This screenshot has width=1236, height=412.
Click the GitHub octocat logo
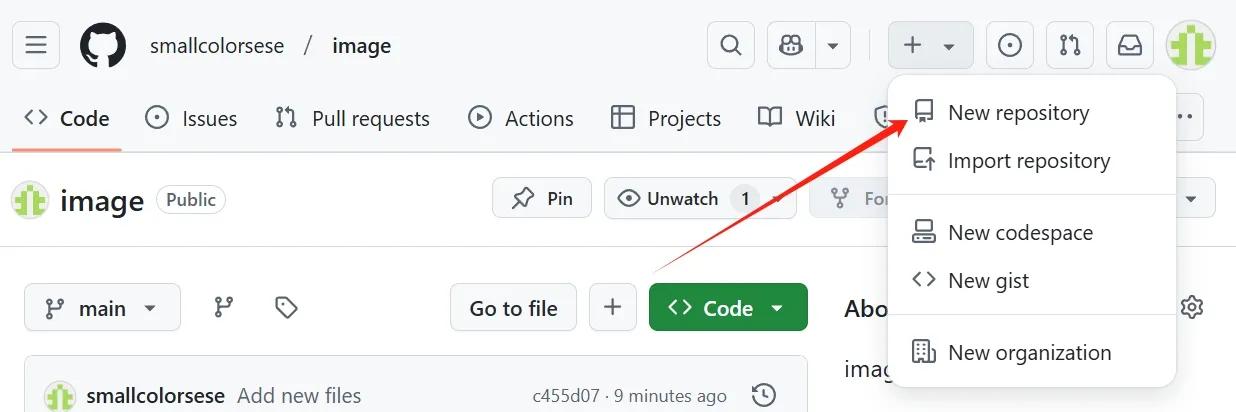(x=103, y=46)
